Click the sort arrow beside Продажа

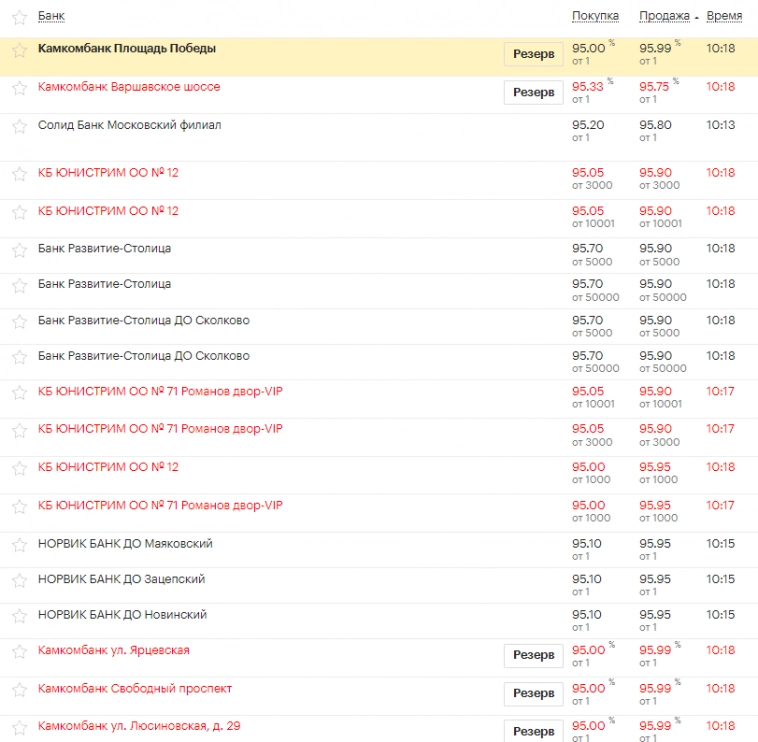click(x=697, y=18)
